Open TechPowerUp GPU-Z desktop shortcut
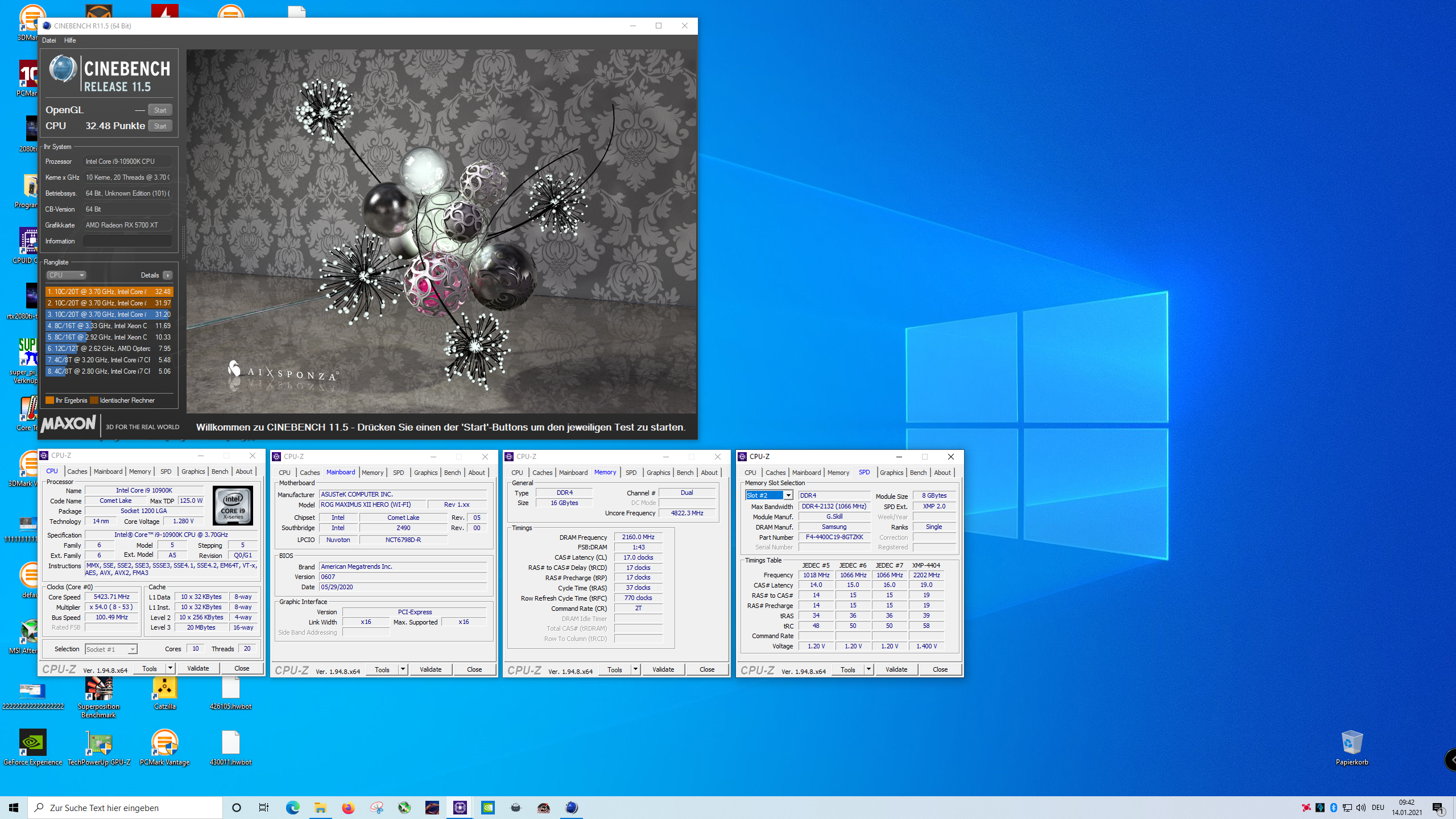The height and width of the screenshot is (819, 1456). (99, 748)
